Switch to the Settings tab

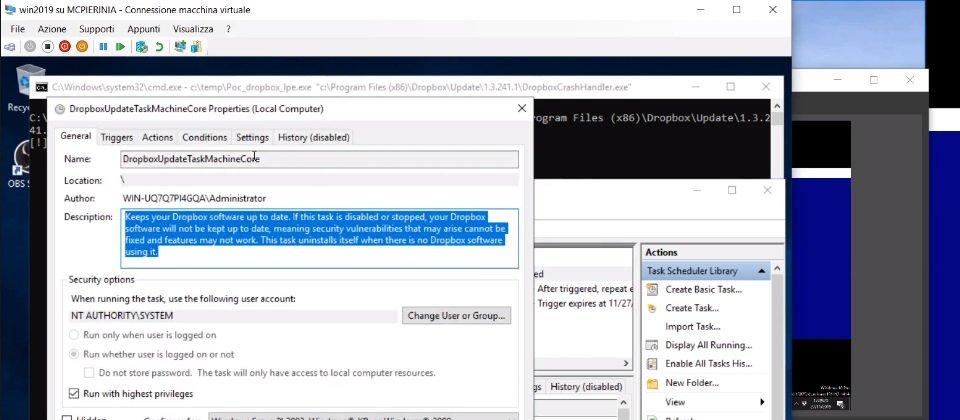[252, 138]
